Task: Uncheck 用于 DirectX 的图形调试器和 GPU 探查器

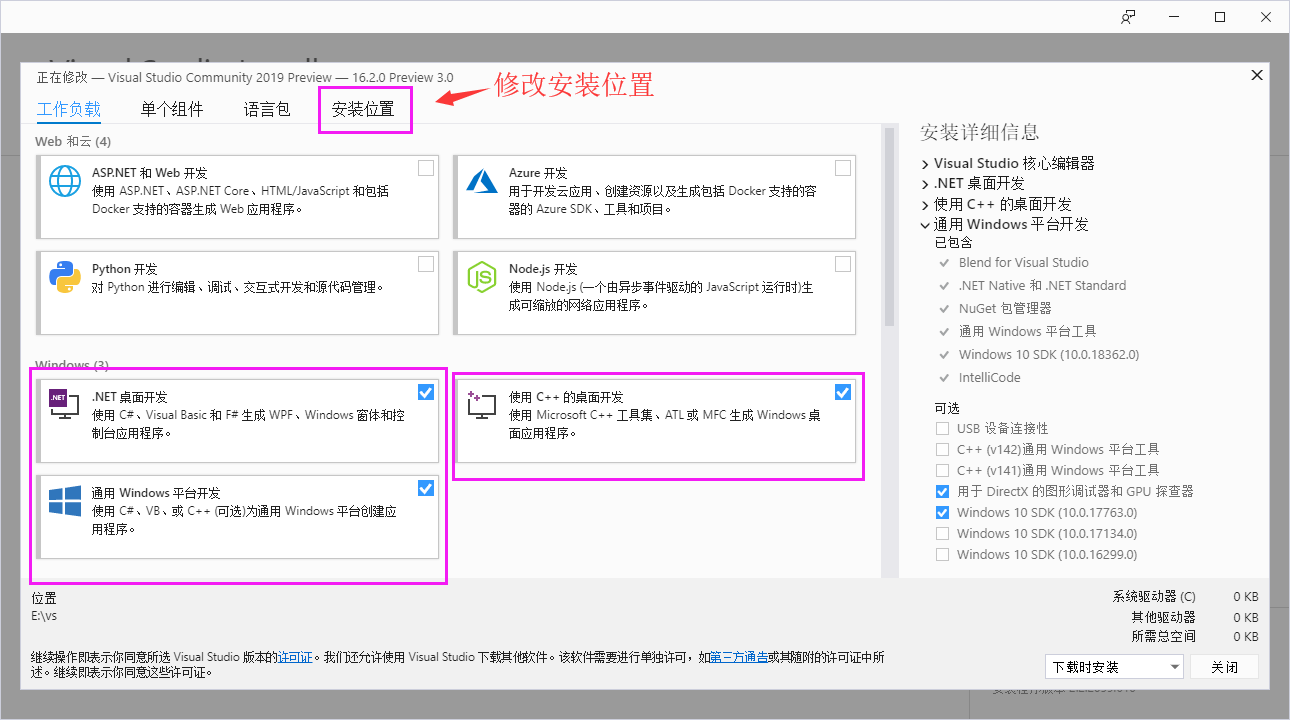Action: tap(942, 491)
